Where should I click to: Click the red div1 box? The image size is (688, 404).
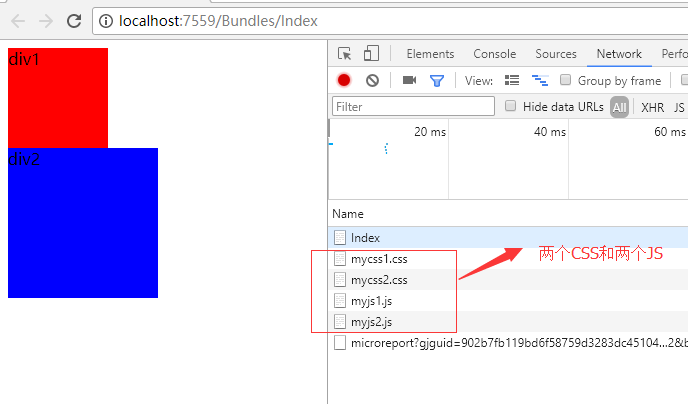click(58, 98)
